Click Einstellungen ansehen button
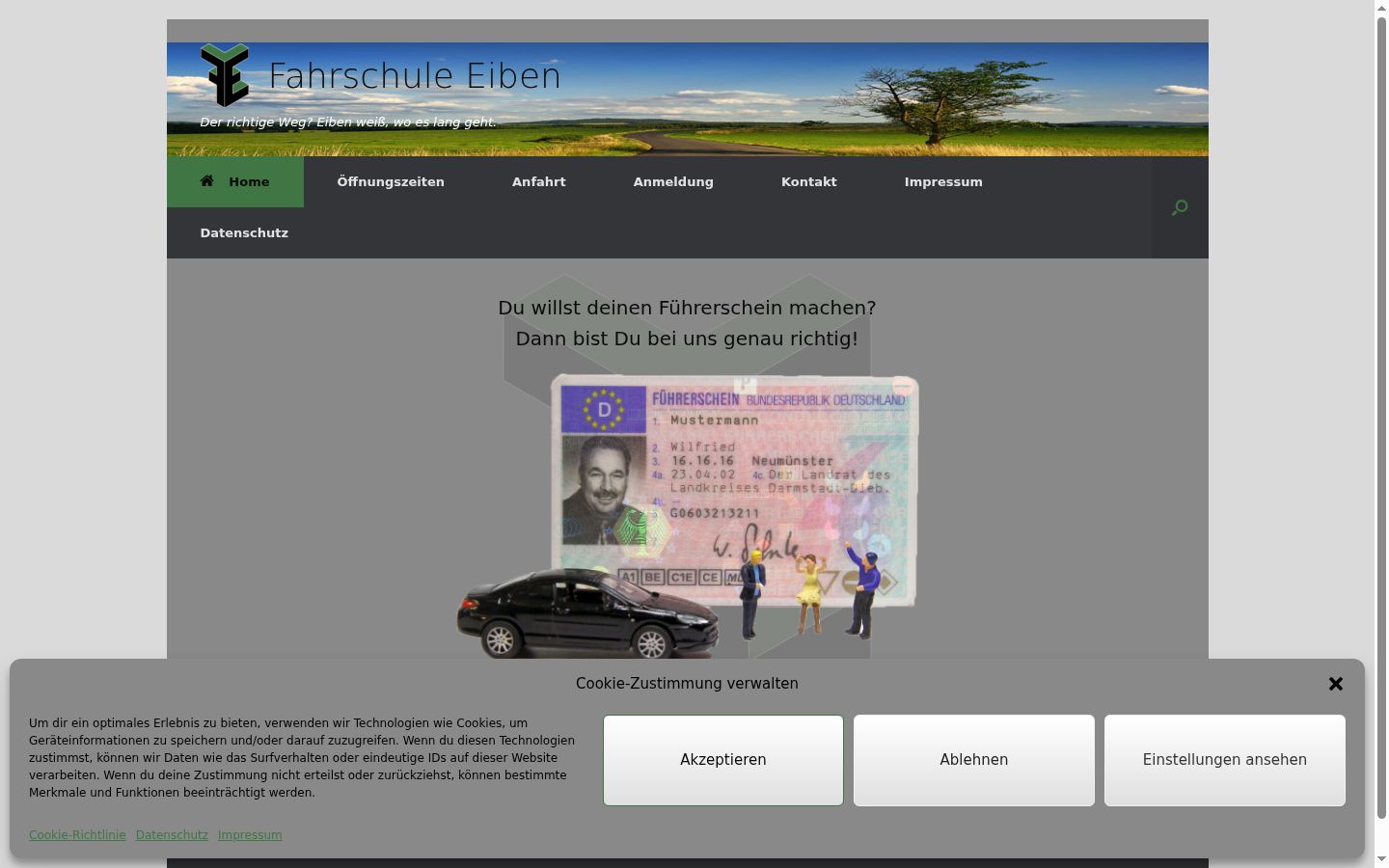 (x=1225, y=760)
